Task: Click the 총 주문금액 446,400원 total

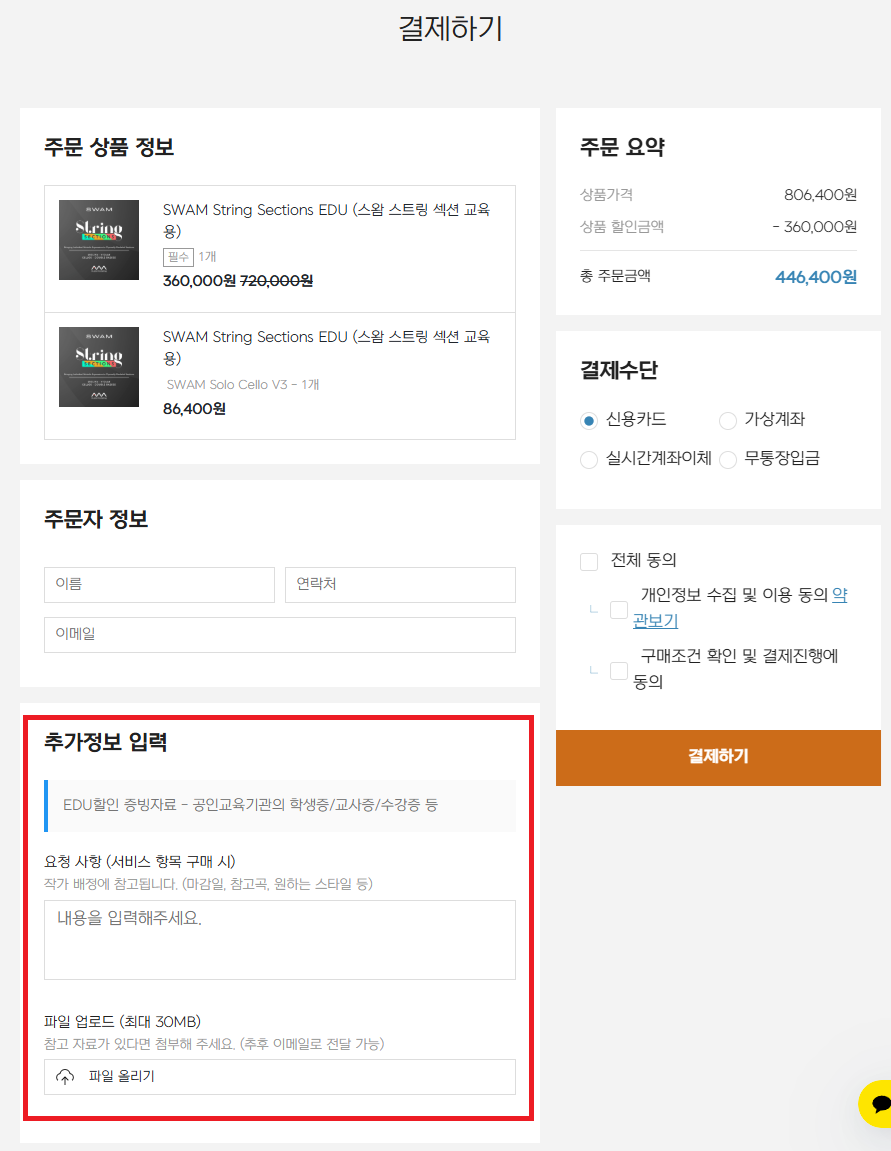Action: (x=815, y=277)
